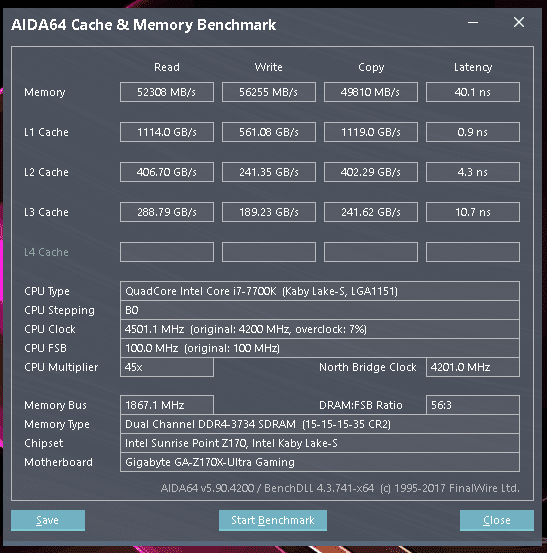Image resolution: width=547 pixels, height=553 pixels.
Task: Select L2 Cache copy 402.29 GB/s
Action: 371,172
